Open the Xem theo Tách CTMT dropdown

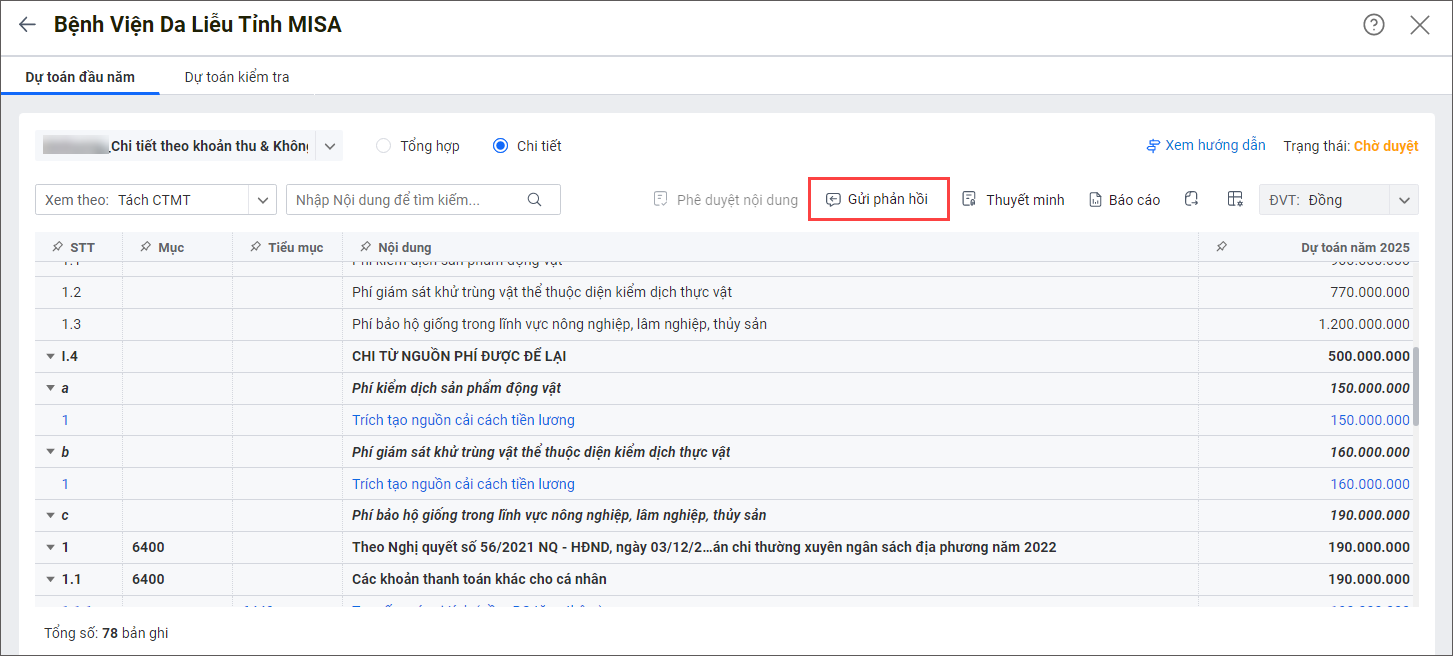click(262, 199)
